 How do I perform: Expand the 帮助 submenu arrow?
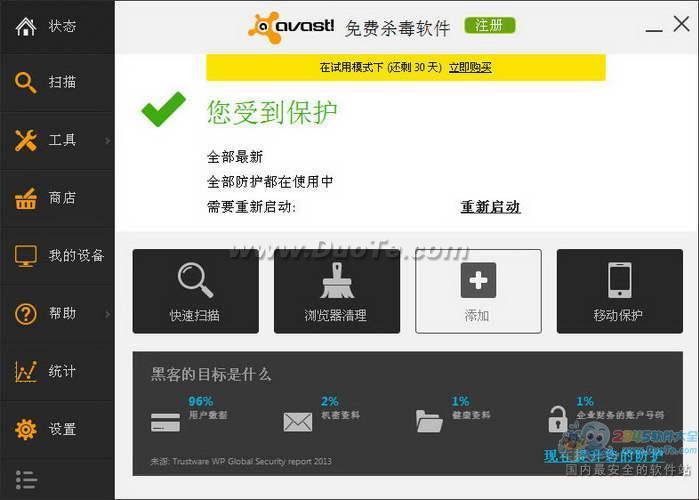tap(107, 314)
